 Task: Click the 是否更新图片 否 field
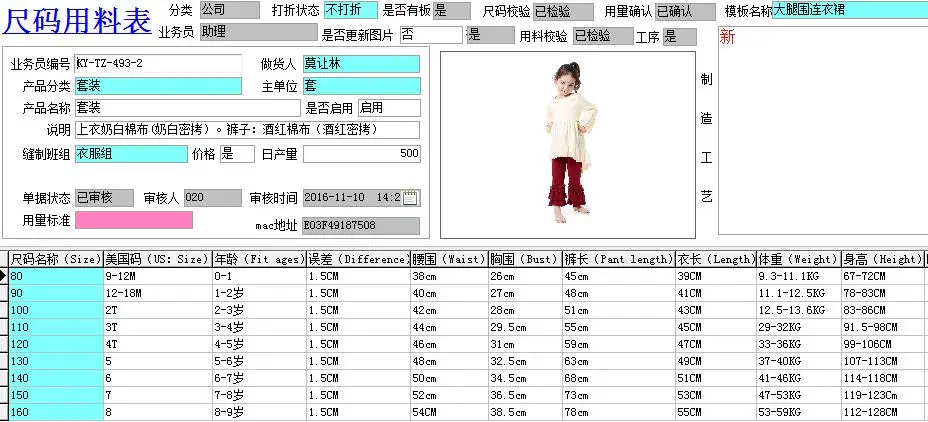(x=431, y=35)
